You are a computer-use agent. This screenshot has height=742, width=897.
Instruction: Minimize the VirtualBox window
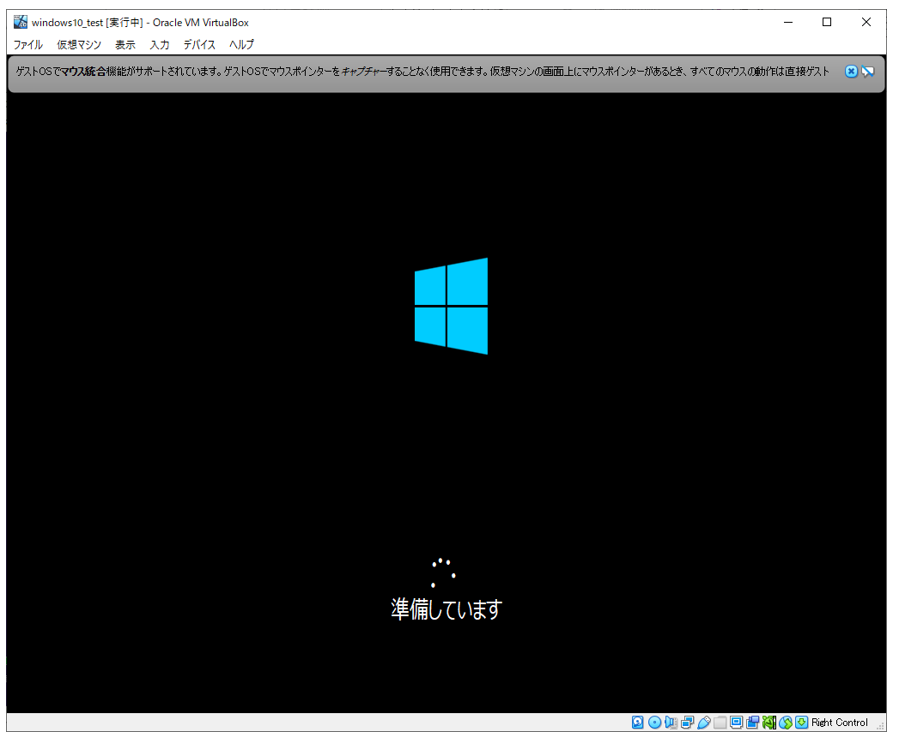pos(788,22)
